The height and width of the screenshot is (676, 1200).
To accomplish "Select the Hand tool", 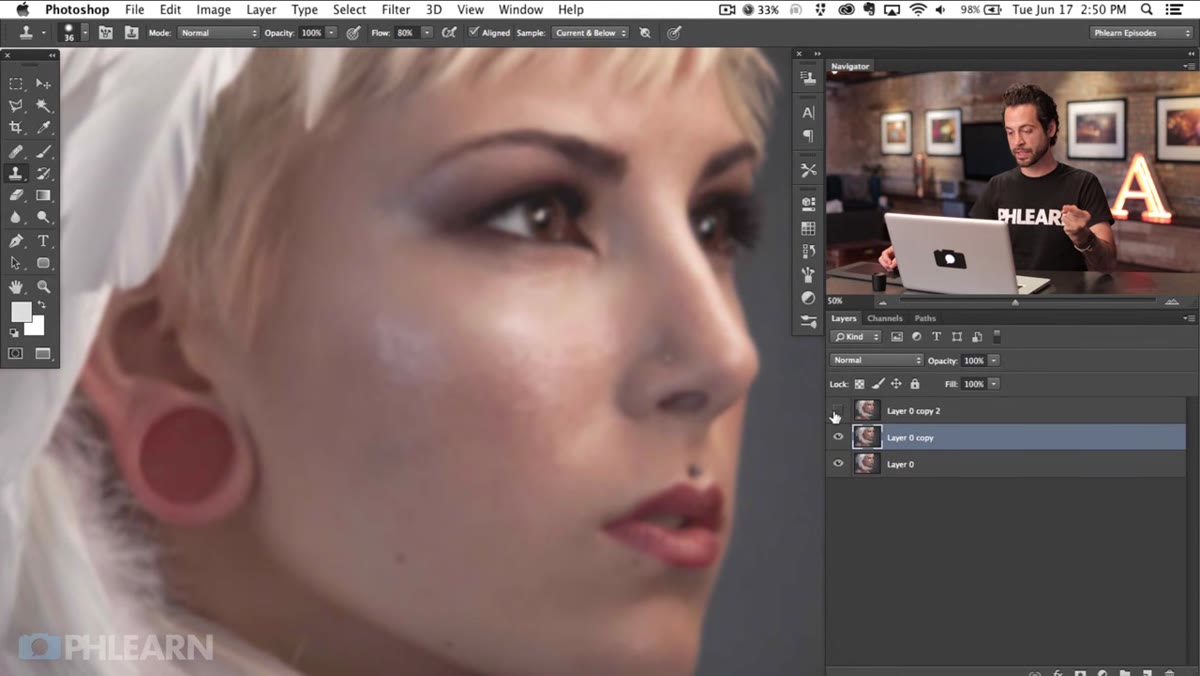I will (x=16, y=286).
